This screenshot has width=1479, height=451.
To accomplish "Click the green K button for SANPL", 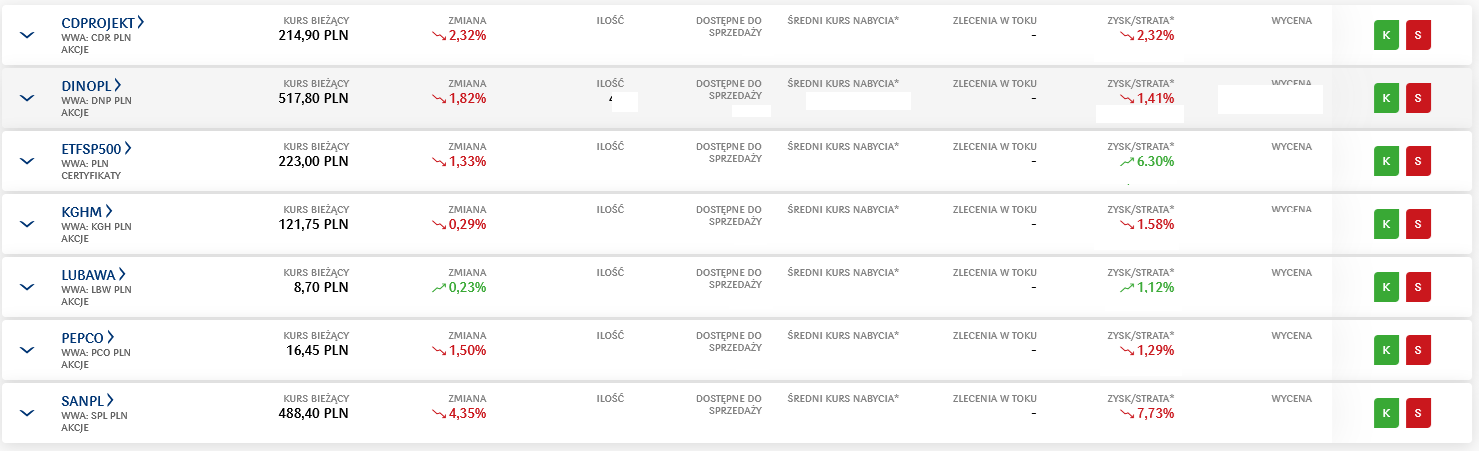I will [1386, 412].
